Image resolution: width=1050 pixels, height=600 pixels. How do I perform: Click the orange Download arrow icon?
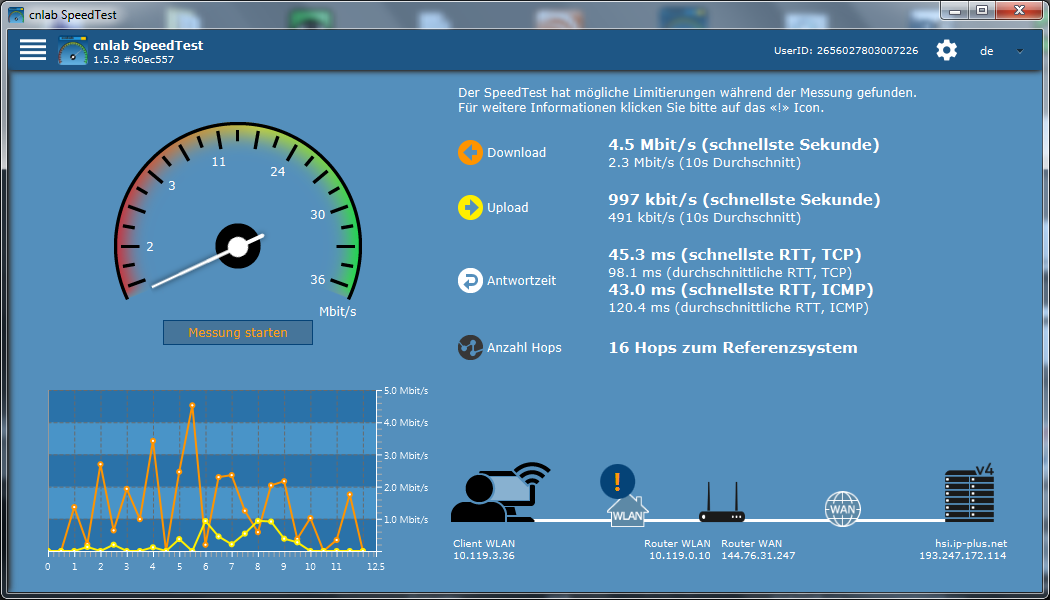(470, 153)
